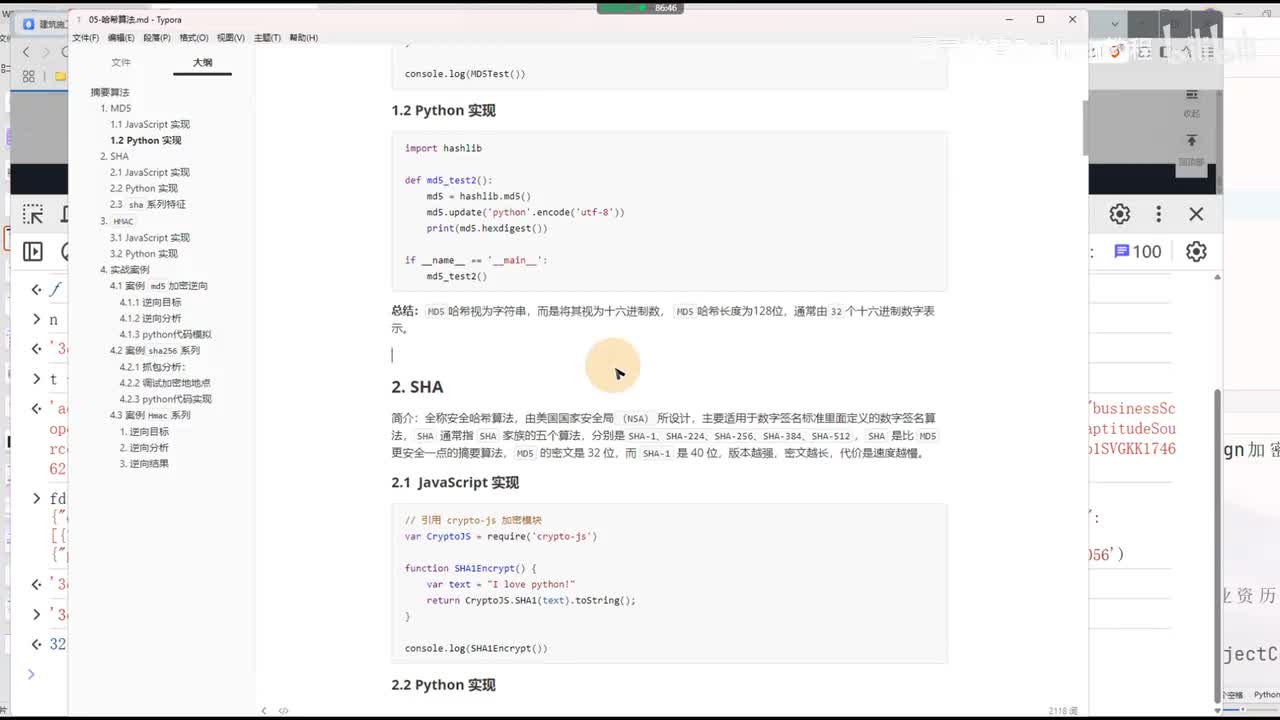Click the DevTools console scrollbar thumb on the right
1280x720 pixels.
[1217, 545]
